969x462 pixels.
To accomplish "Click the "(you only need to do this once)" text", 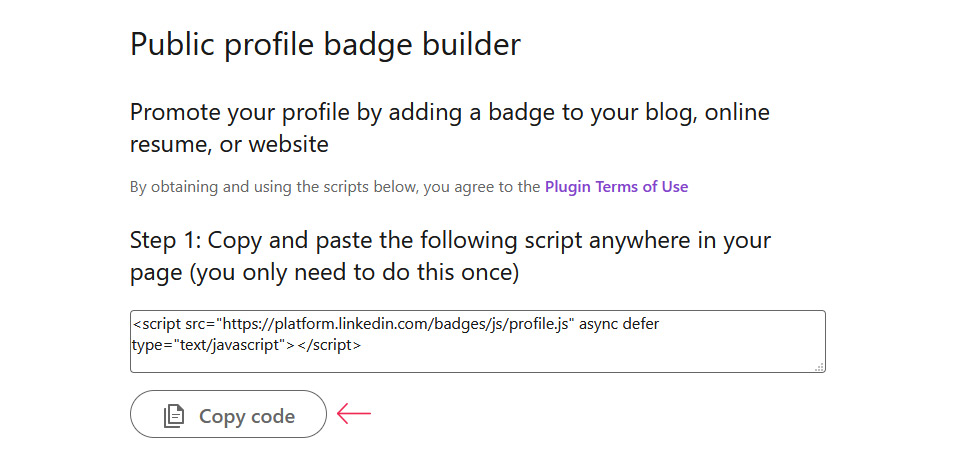I will click(x=353, y=272).
